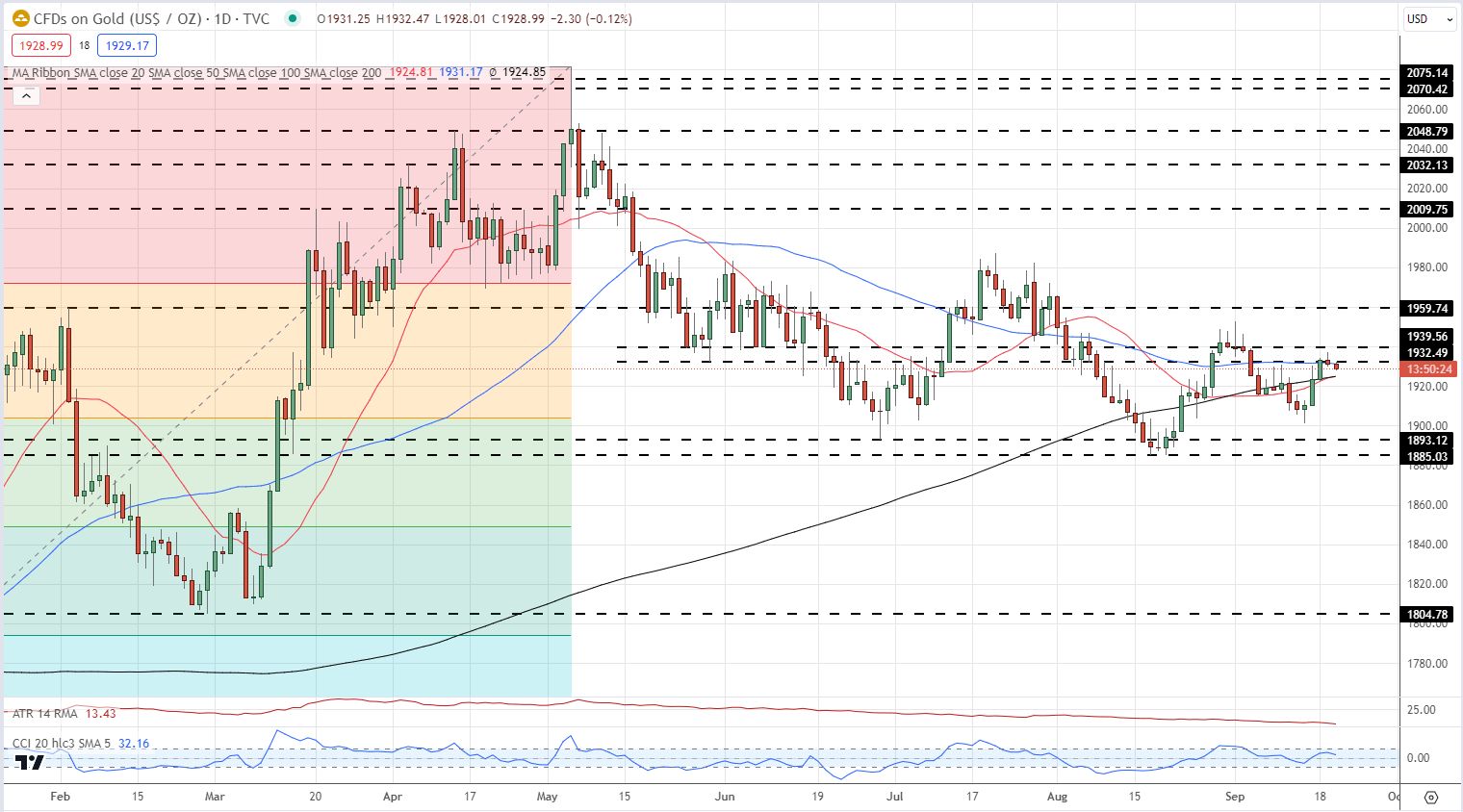This screenshot has width=1463, height=812.
Task: Click the May label on the time axis
Action: tap(547, 797)
